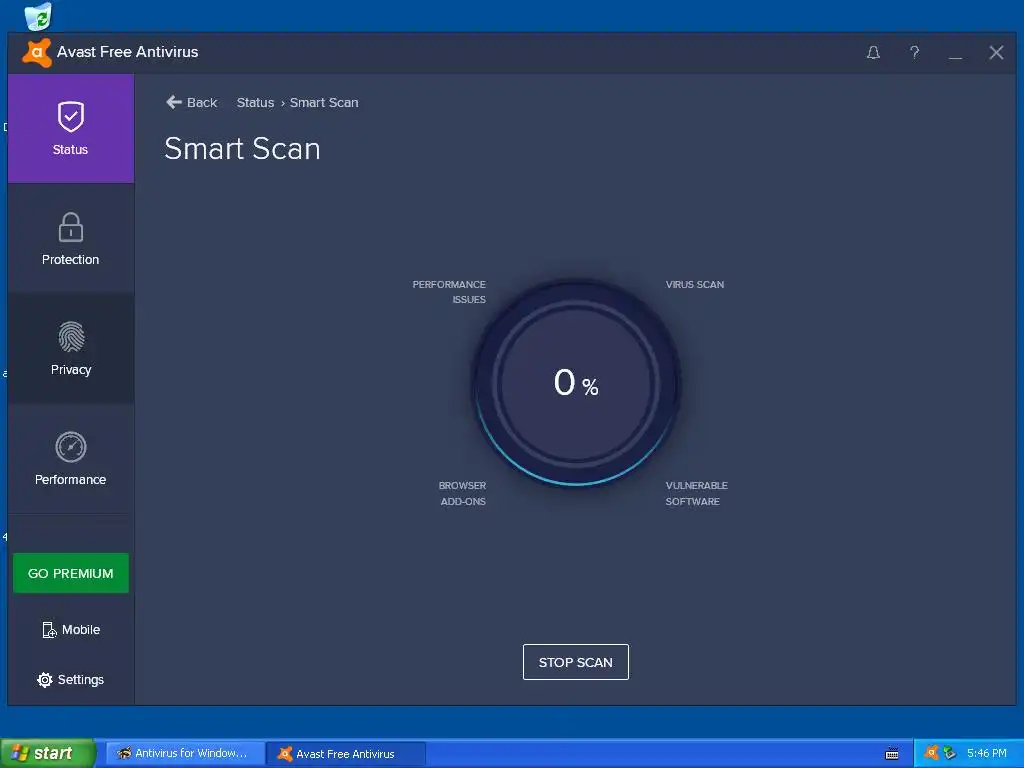Click the Back text link
Image resolution: width=1024 pixels, height=768 pixels.
click(x=202, y=103)
